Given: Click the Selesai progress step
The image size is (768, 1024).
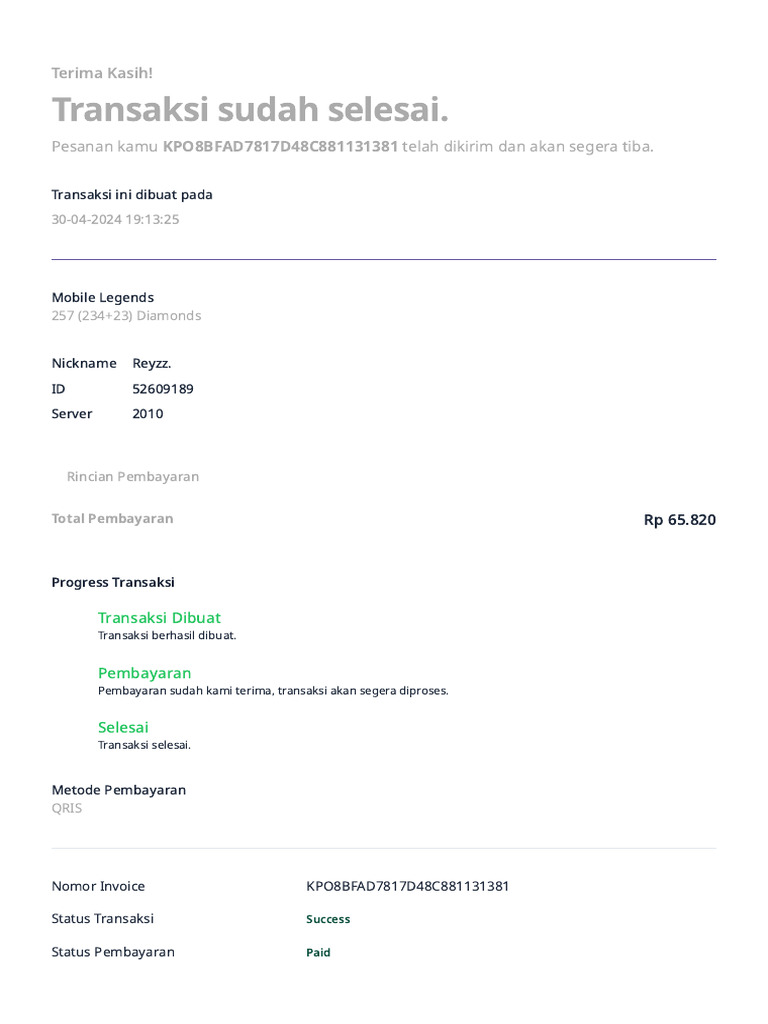Looking at the screenshot, I should (123, 727).
